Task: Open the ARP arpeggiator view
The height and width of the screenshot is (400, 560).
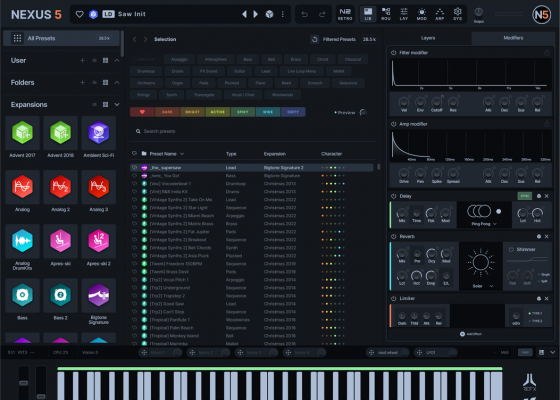Action: point(440,14)
